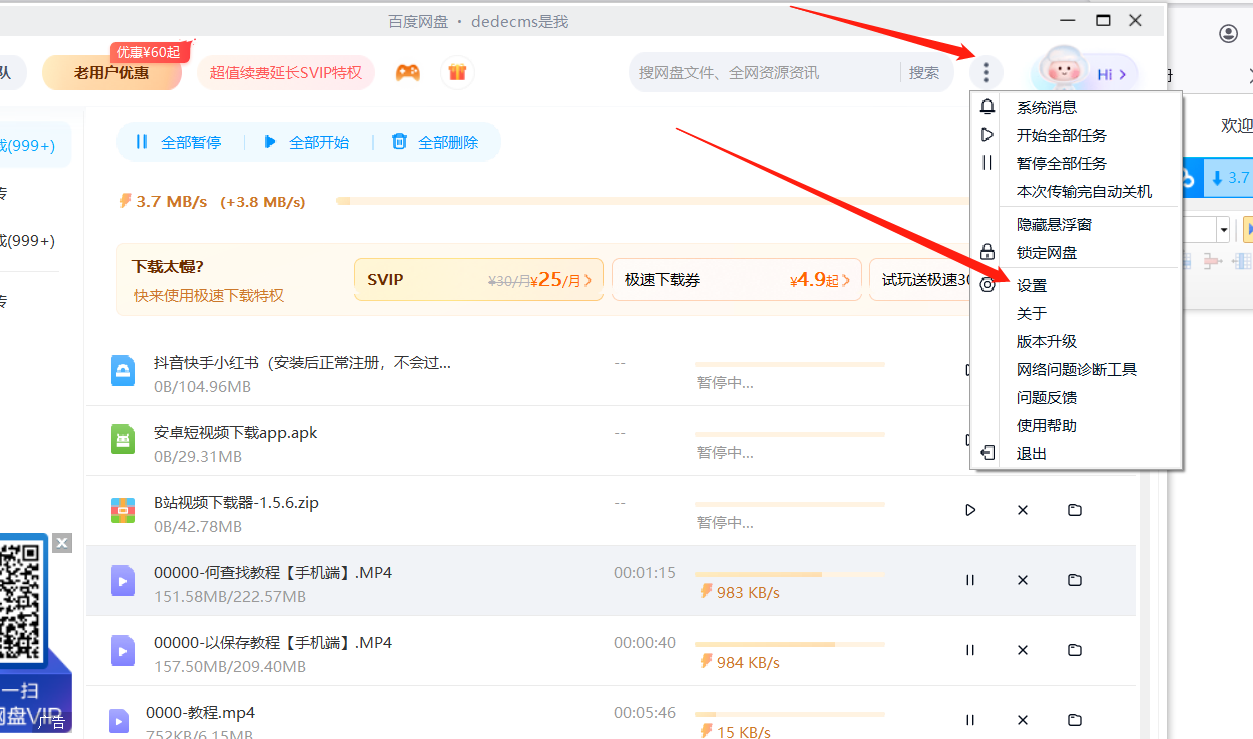Click 快来使用极速下载特权 link
This screenshot has height=739, width=1253.
(209, 295)
